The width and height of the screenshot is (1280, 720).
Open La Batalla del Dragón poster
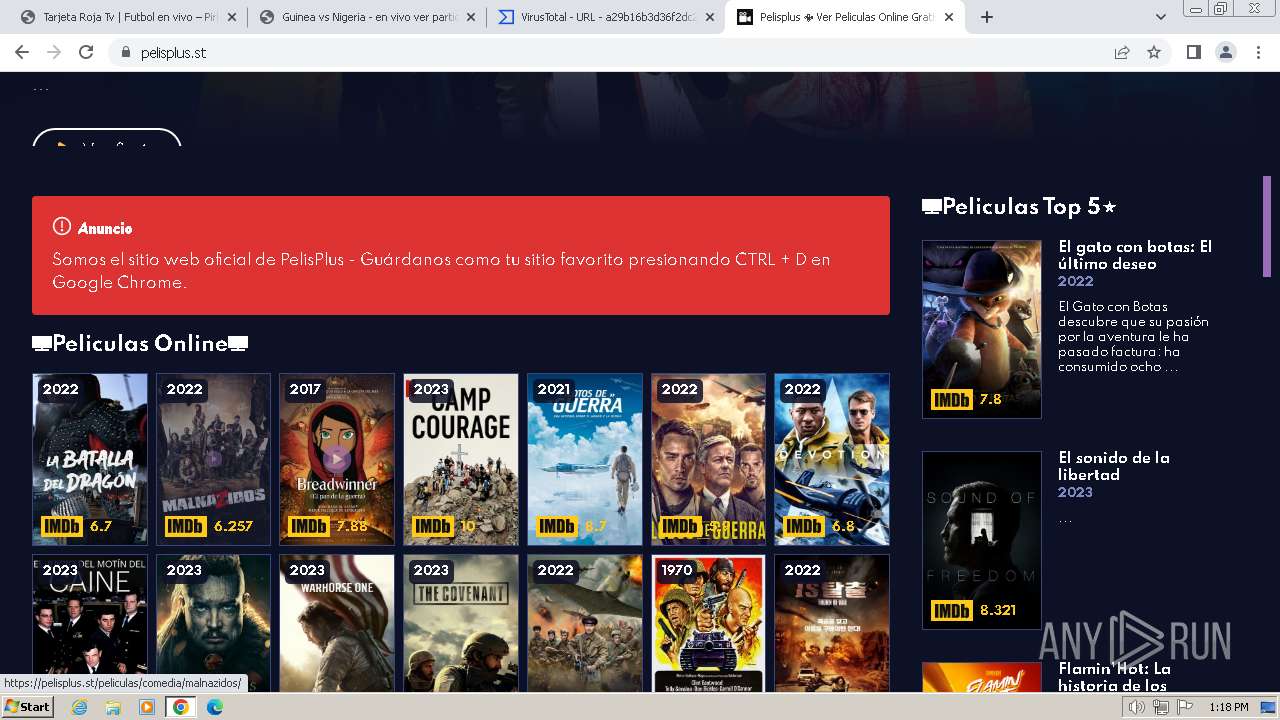click(90, 459)
